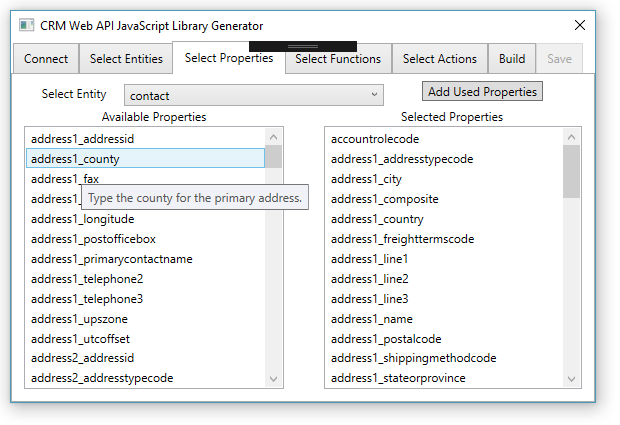Open the Select Entities tab

point(126,59)
